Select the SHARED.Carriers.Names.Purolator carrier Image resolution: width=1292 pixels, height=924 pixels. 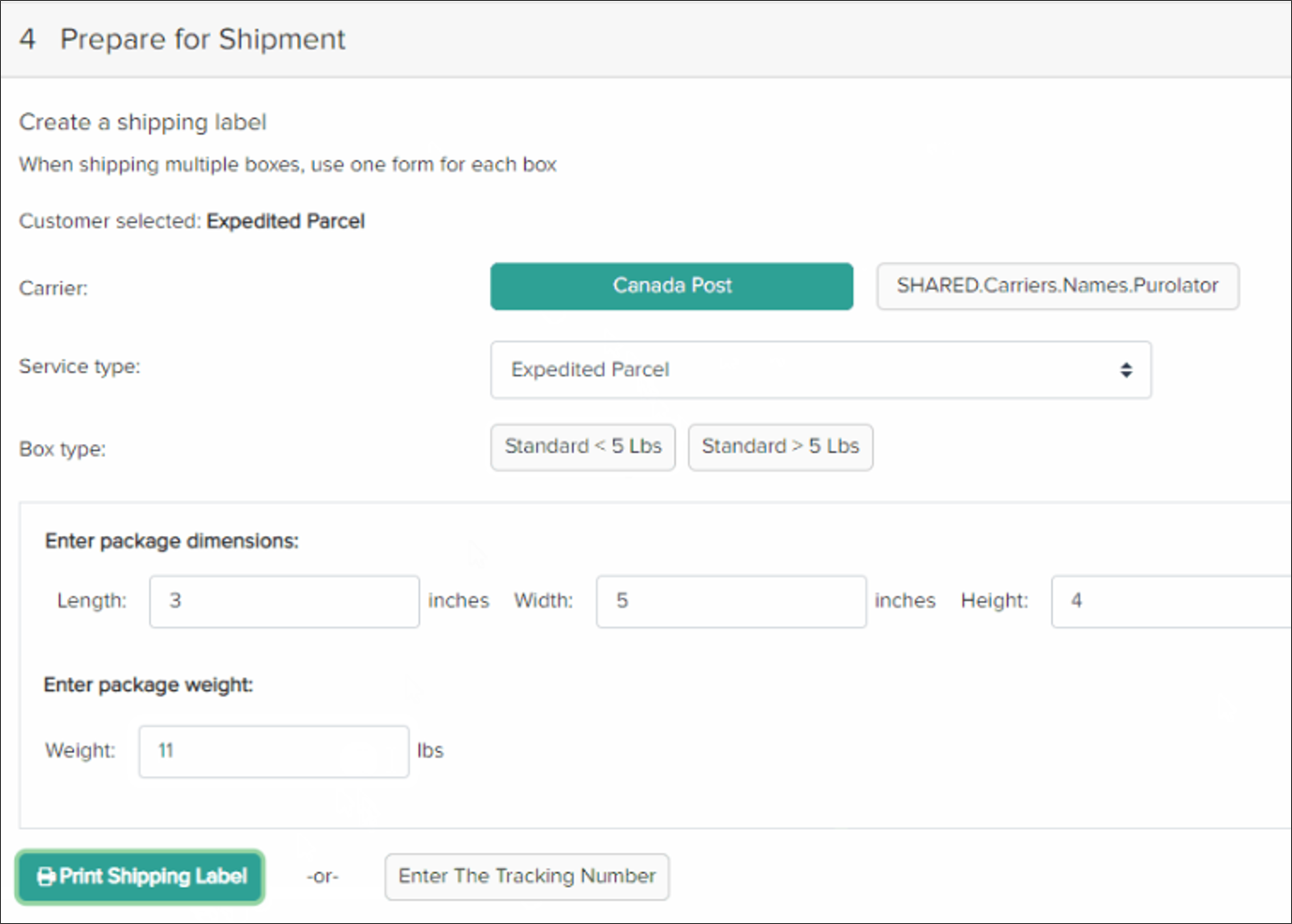1057,286
